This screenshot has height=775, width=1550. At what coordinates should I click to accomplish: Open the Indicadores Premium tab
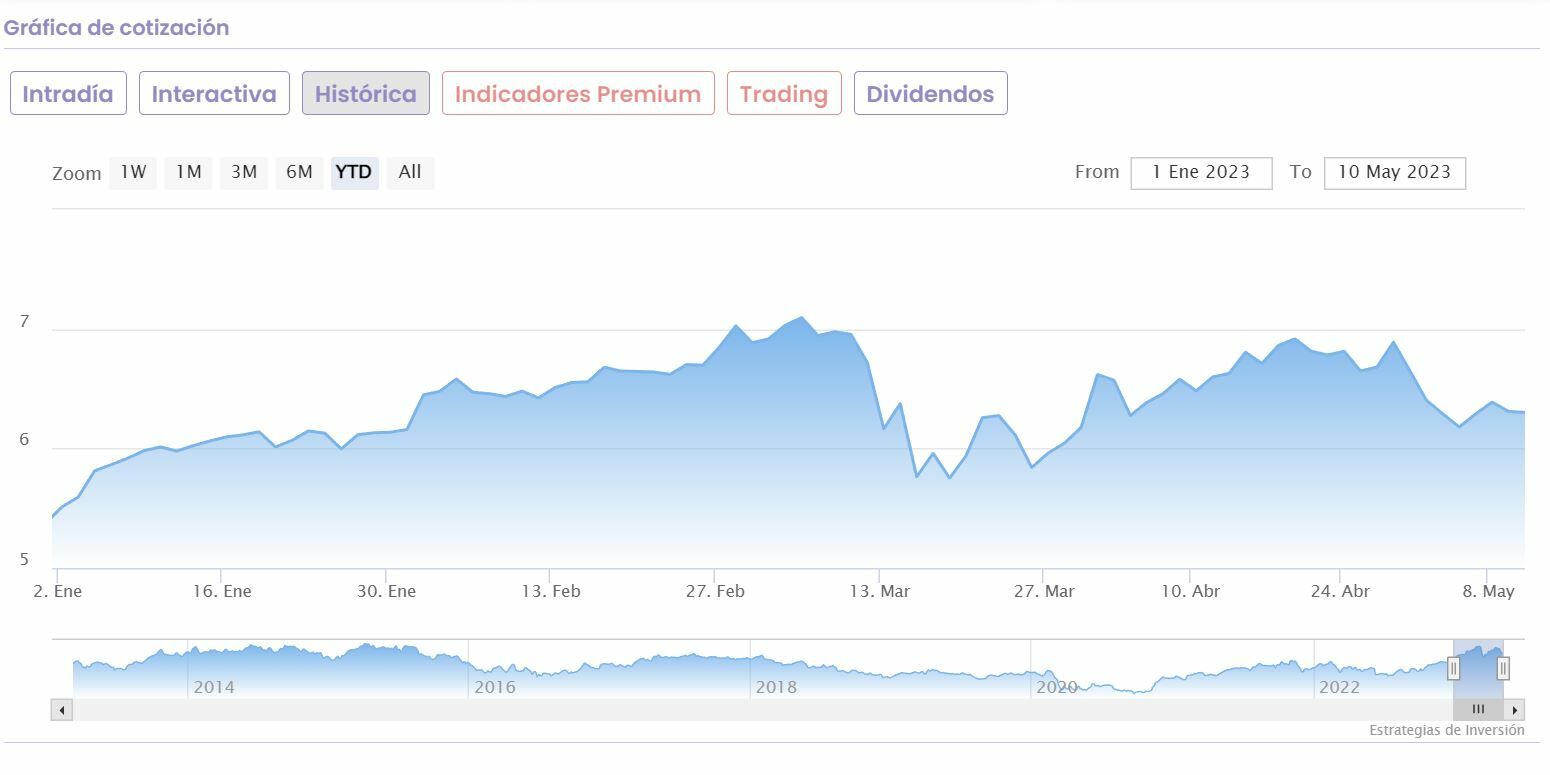coord(578,94)
